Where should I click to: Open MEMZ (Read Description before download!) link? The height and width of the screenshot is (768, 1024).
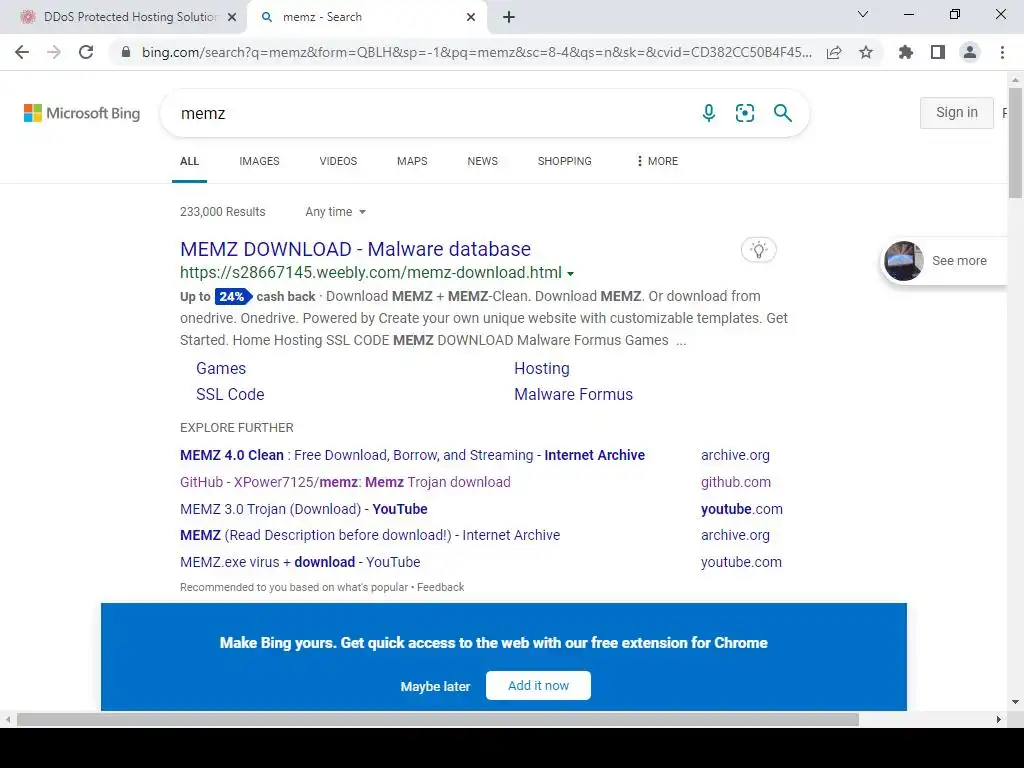point(370,535)
